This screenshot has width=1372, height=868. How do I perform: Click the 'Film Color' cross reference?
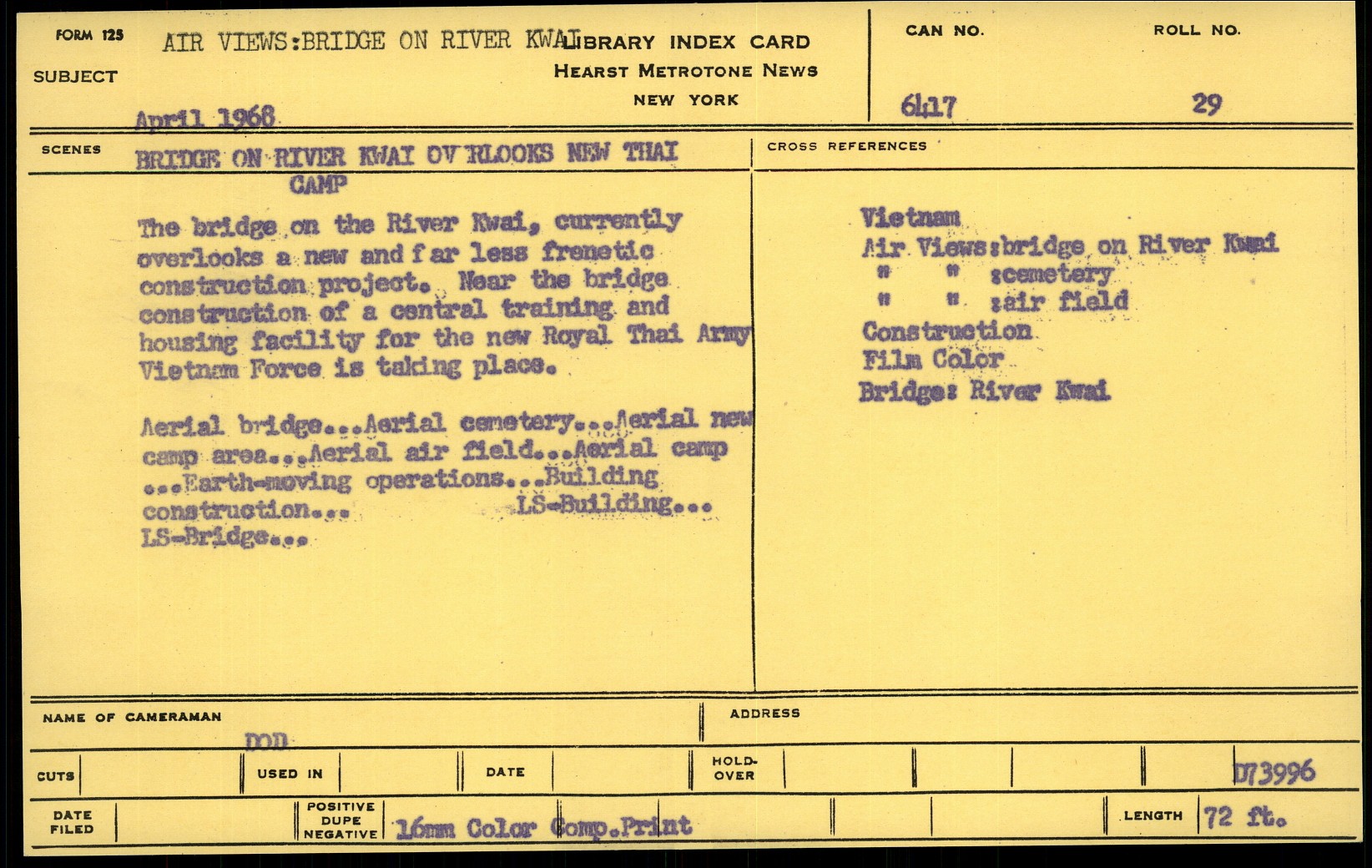(x=932, y=360)
